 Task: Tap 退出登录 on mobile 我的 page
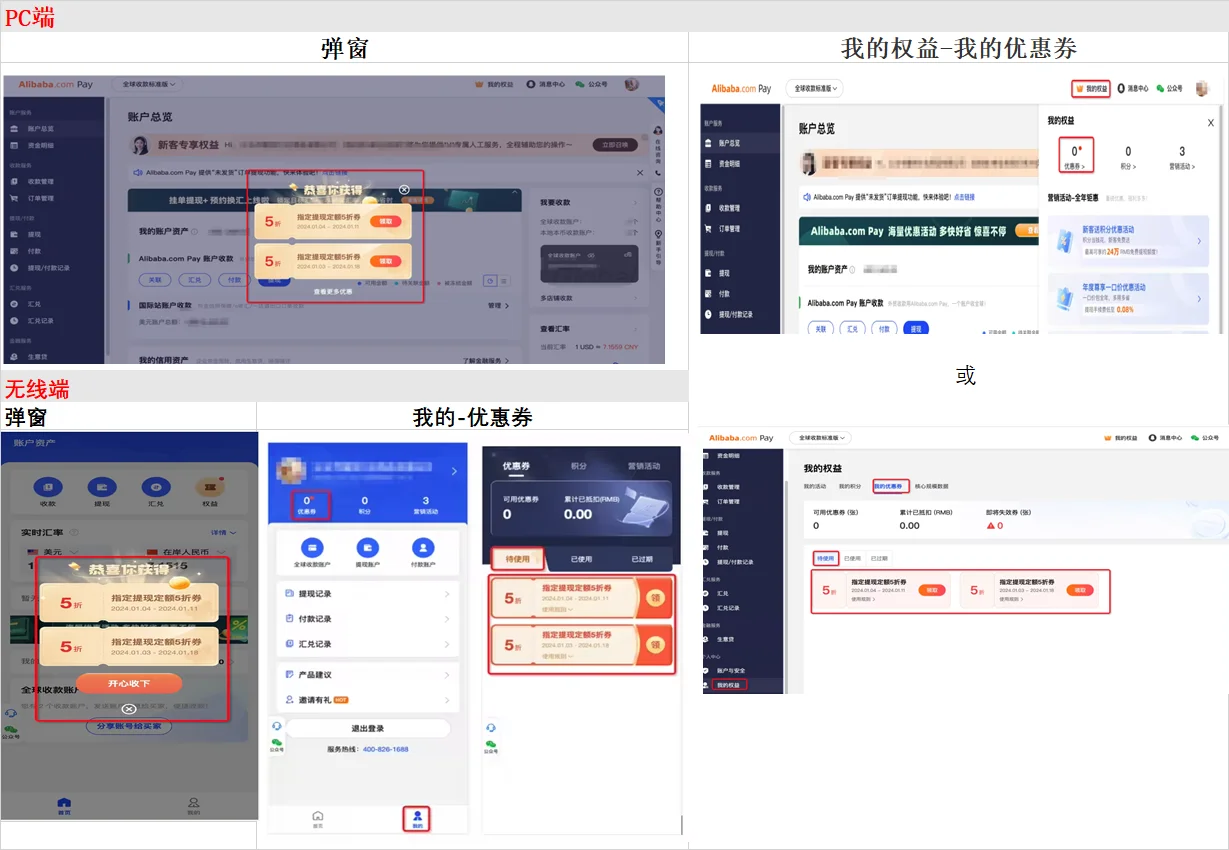367,728
